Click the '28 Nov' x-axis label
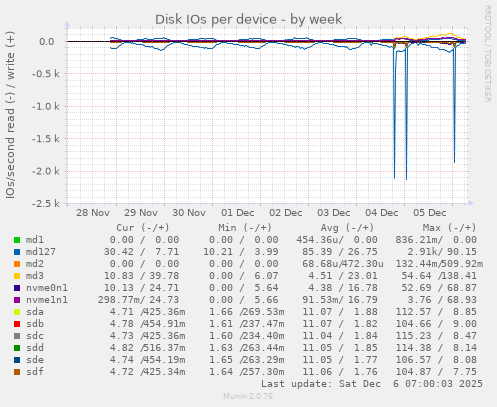Viewport: 497px width, 407px height. 93,213
